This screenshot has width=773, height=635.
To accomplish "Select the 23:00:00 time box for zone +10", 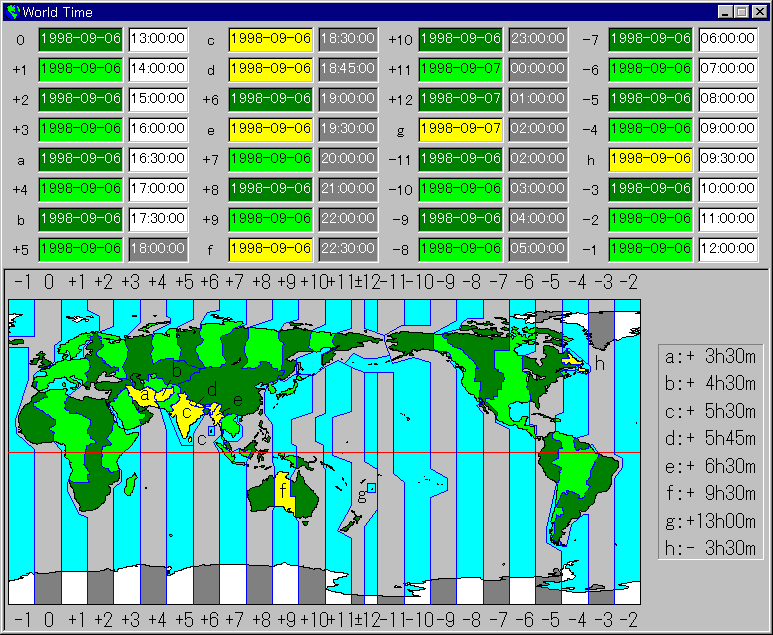I will (x=538, y=39).
